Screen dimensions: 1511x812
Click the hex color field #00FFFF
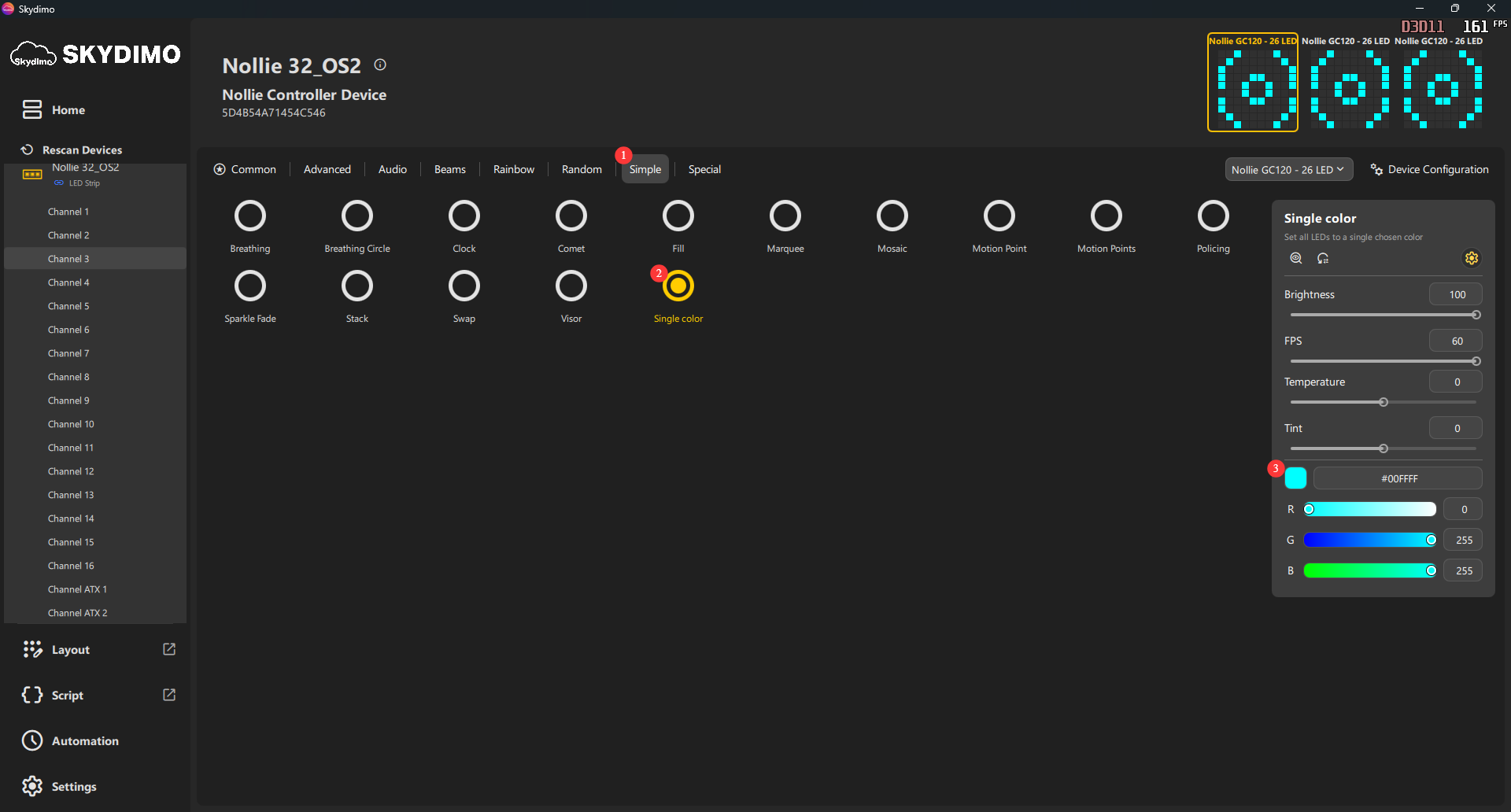tap(1398, 478)
